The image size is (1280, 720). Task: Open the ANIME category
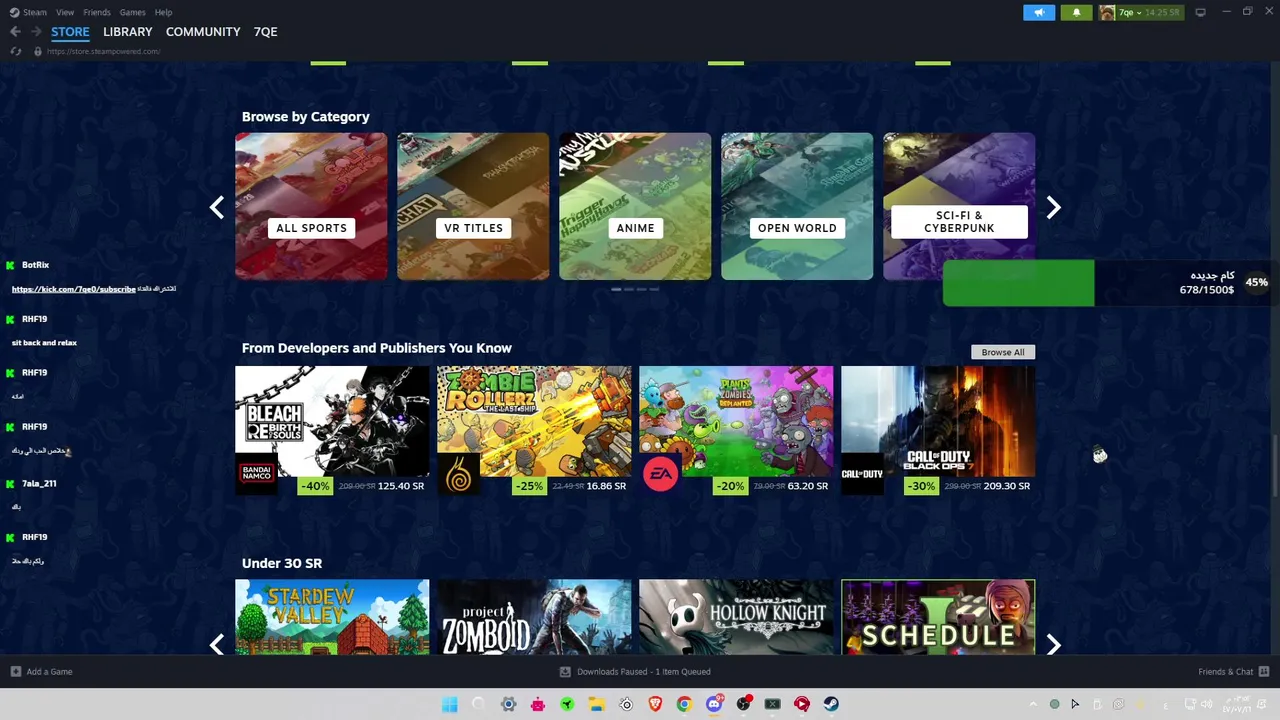[x=635, y=206]
